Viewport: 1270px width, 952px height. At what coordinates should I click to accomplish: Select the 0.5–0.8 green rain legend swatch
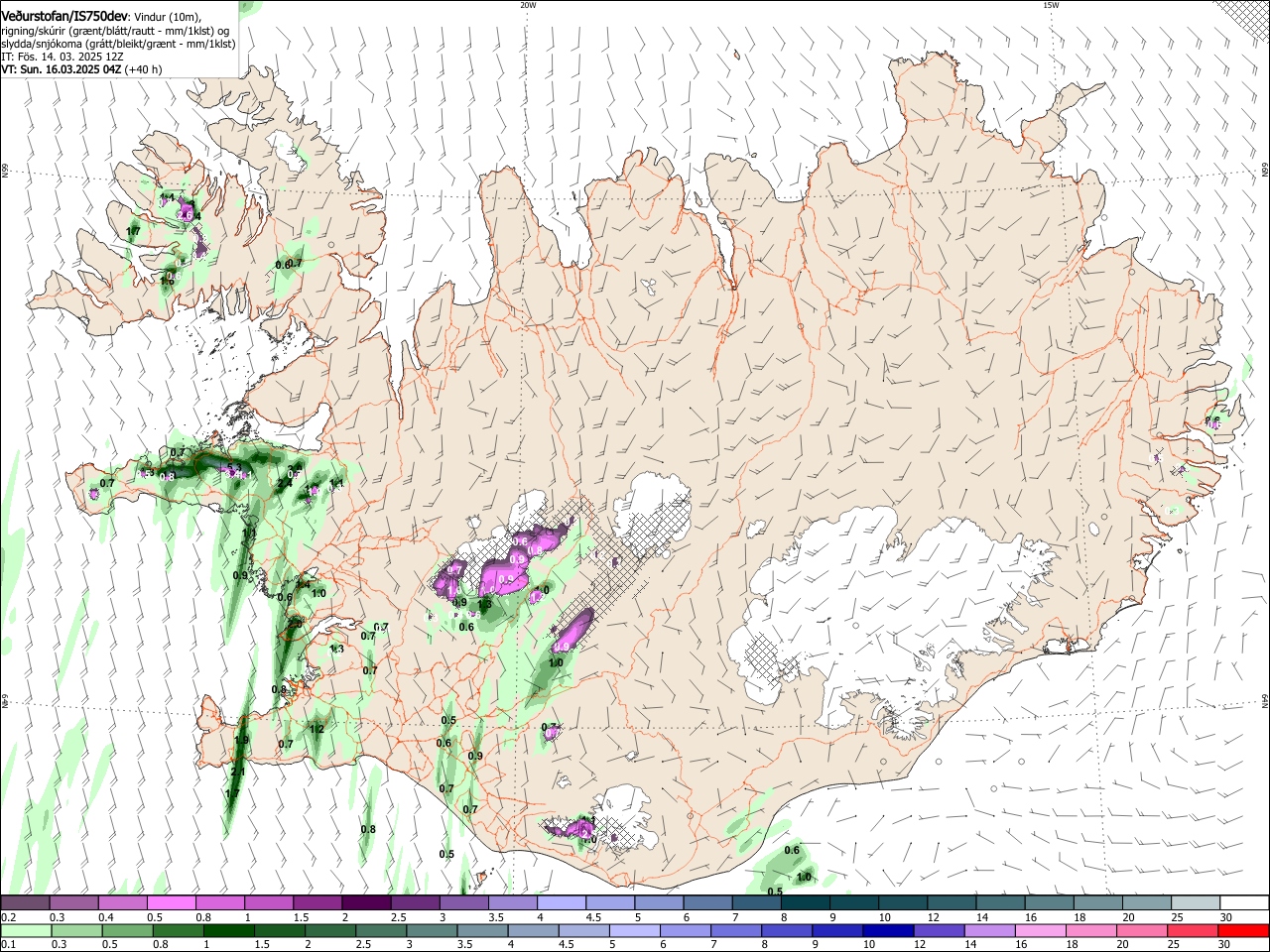click(x=127, y=930)
